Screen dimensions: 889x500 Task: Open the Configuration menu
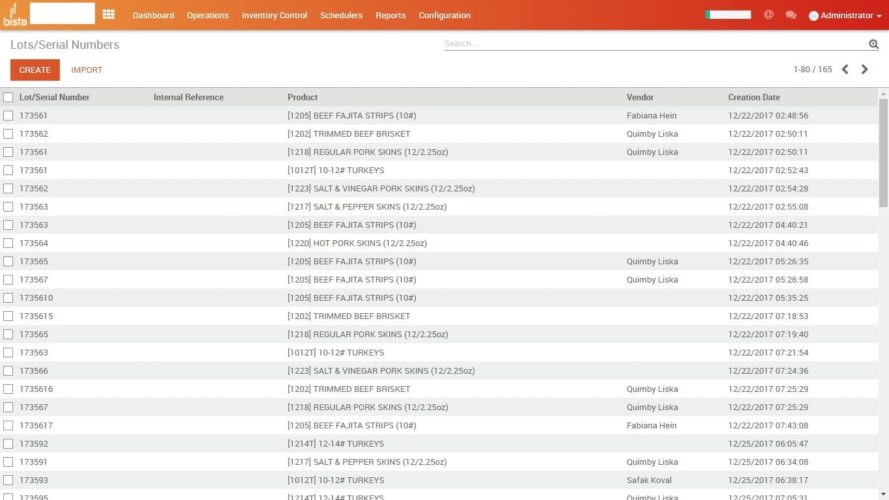point(444,15)
